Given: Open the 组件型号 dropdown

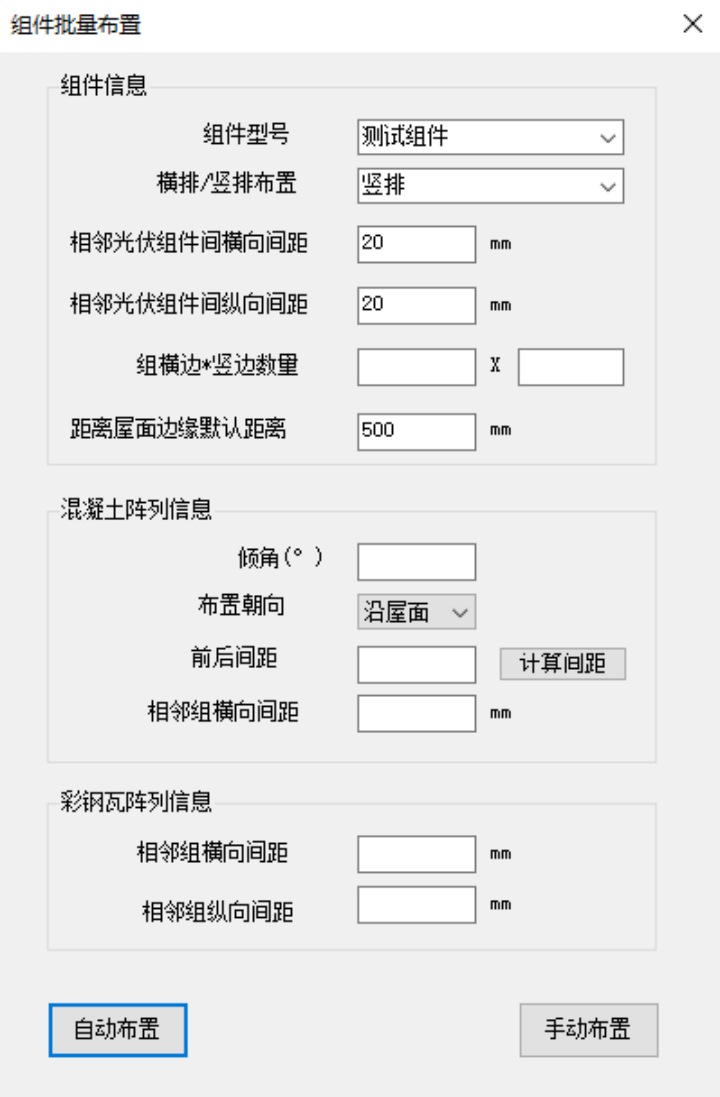Looking at the screenshot, I should coord(490,138).
